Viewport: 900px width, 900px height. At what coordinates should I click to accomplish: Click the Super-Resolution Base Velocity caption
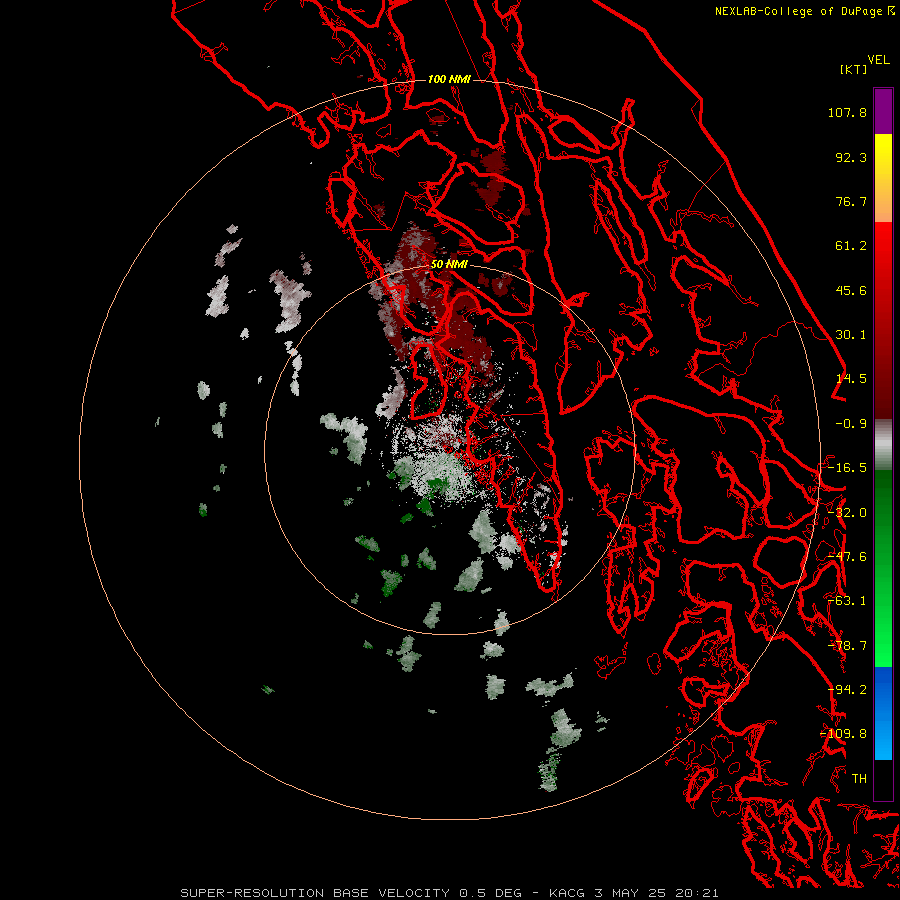[x=449, y=893]
